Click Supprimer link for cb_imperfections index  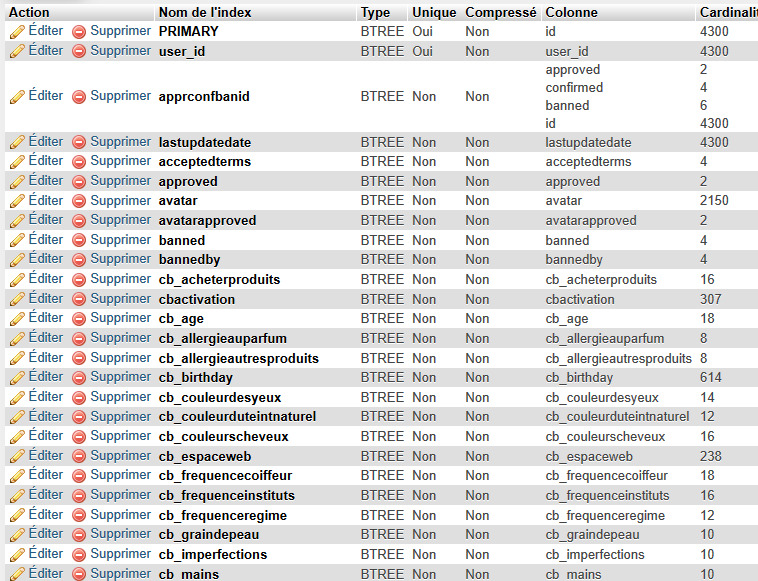pyautogui.click(x=121, y=553)
